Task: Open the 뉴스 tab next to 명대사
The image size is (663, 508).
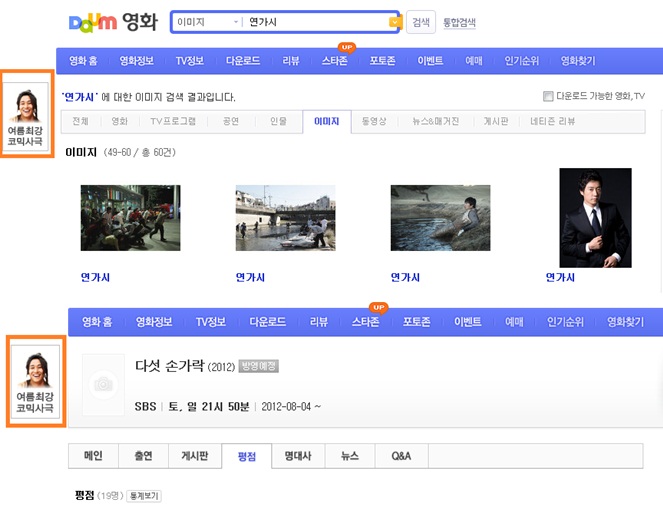Action: (x=350, y=456)
